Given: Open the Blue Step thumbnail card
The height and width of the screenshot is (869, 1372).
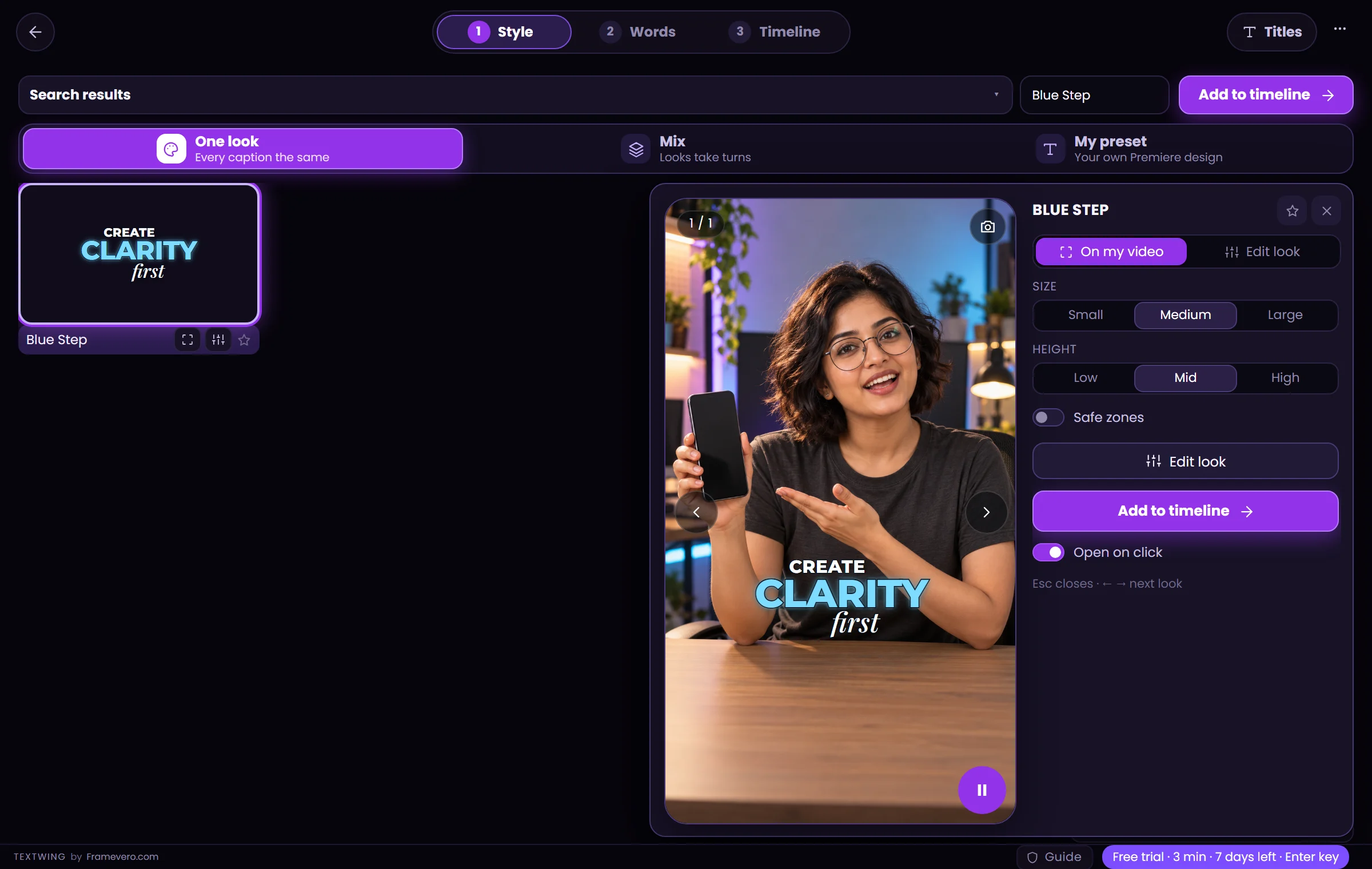Looking at the screenshot, I should point(139,254).
